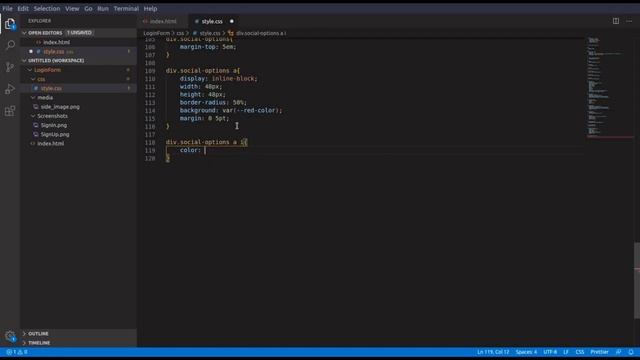Open Terminal menu
Viewport: 640px width, 360px height.
[126, 8]
